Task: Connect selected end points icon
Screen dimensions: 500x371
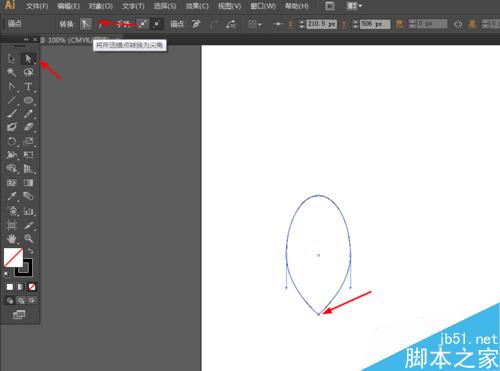Action: pos(214,24)
